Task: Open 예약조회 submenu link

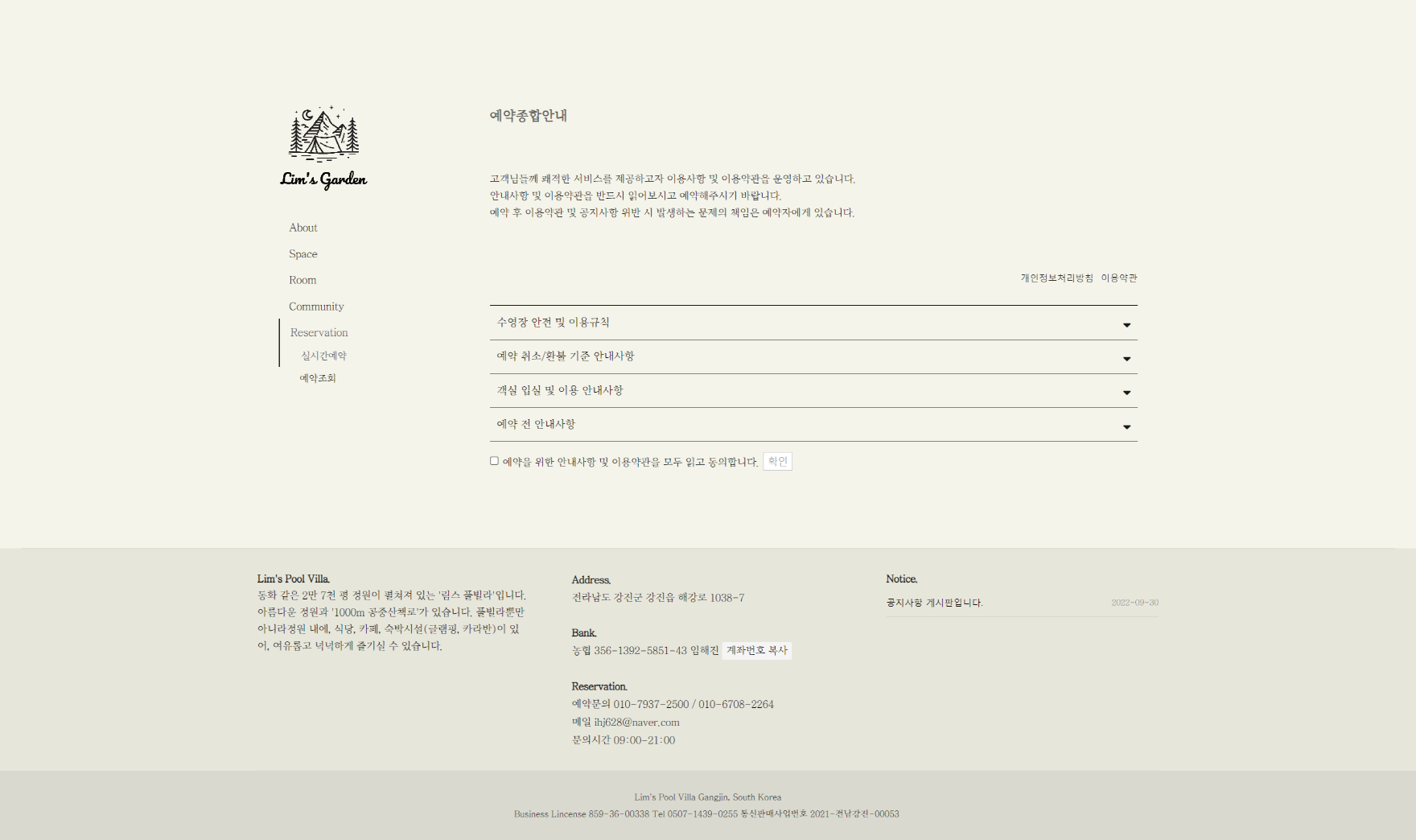Action: tap(318, 378)
